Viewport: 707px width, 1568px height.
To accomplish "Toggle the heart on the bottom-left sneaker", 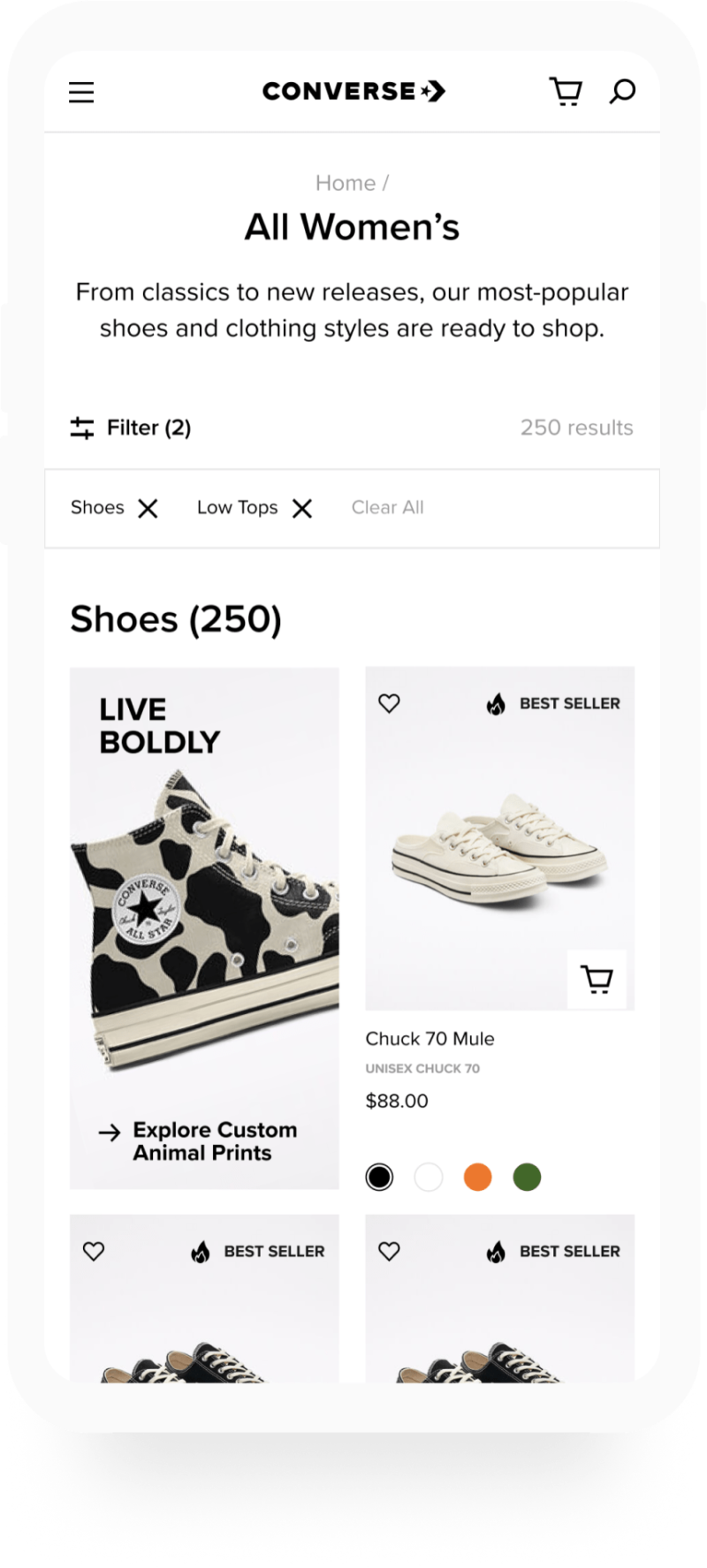I will [x=94, y=1251].
